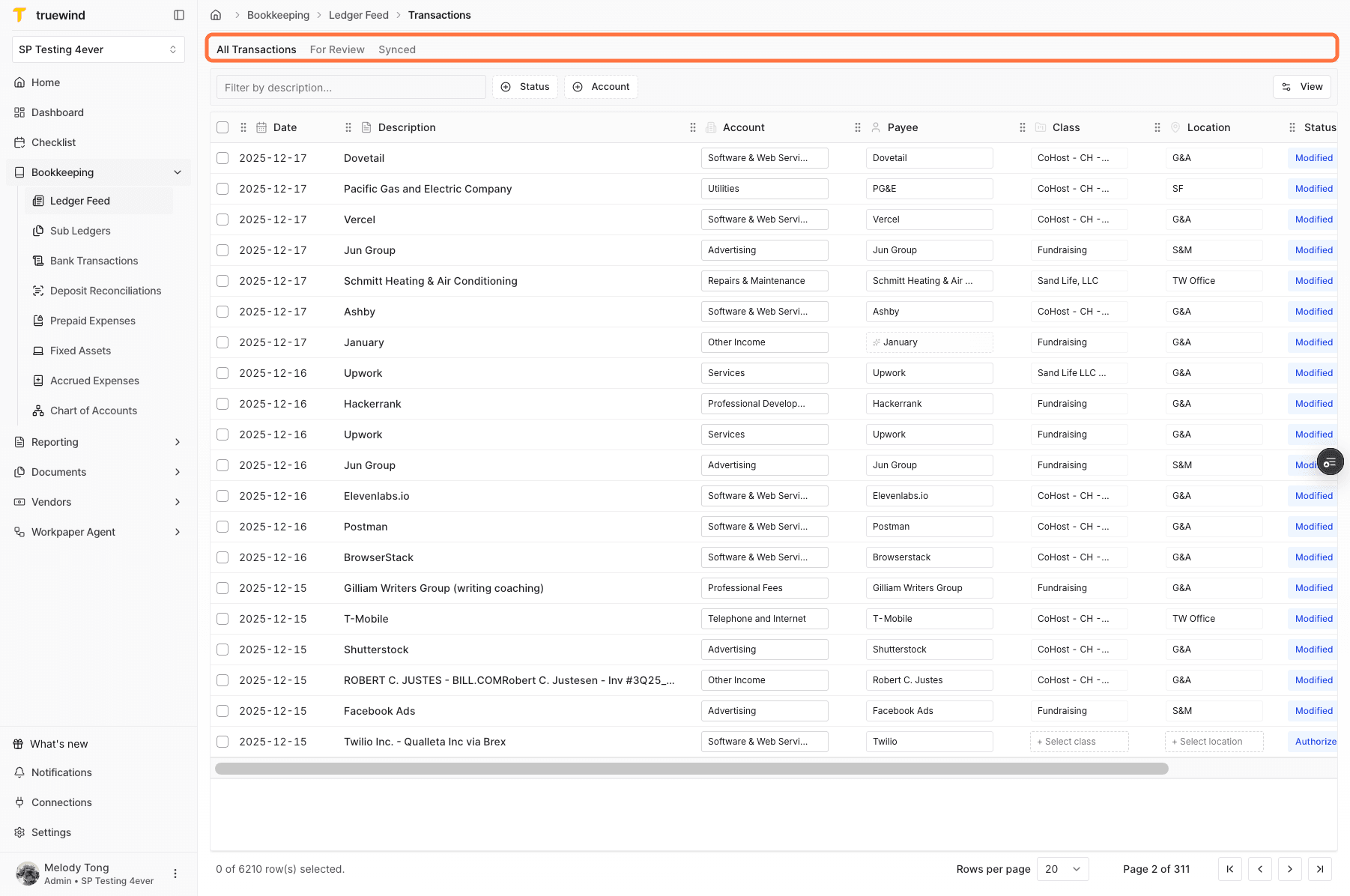Add a Status filter
Image resolution: width=1350 pixels, height=896 pixels.
tap(525, 87)
